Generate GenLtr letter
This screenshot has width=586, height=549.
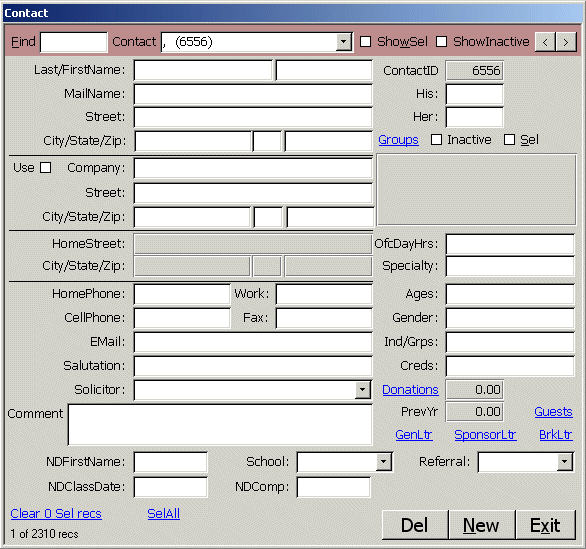414,435
